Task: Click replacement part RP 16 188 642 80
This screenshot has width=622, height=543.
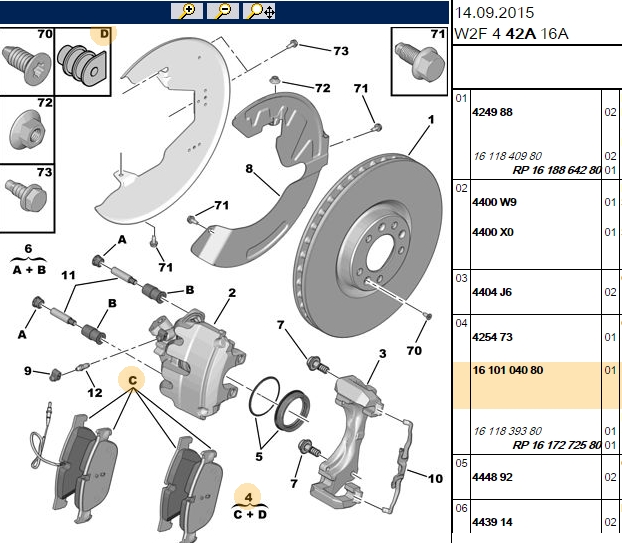Action: tap(557, 170)
